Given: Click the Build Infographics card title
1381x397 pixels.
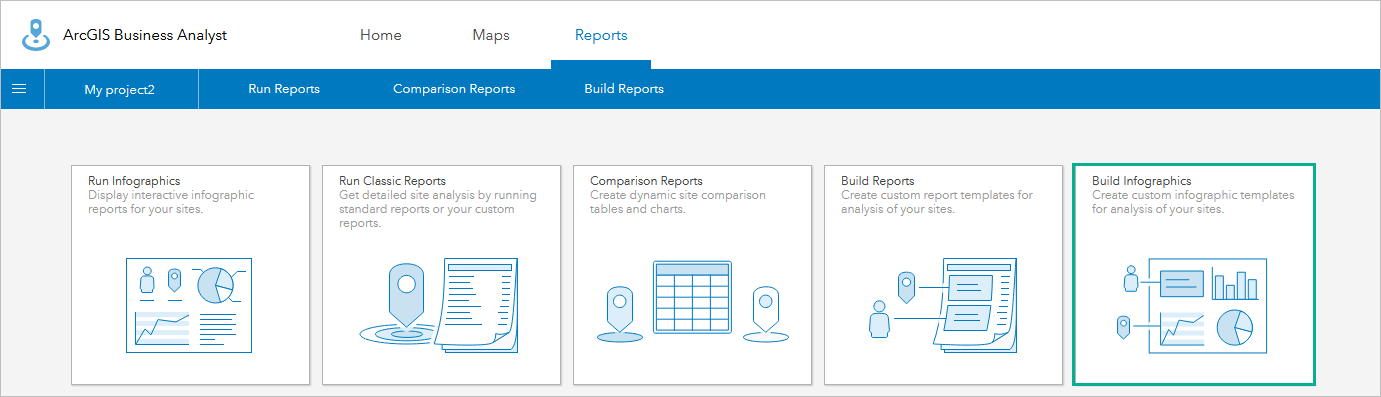Looking at the screenshot, I should [x=1142, y=181].
